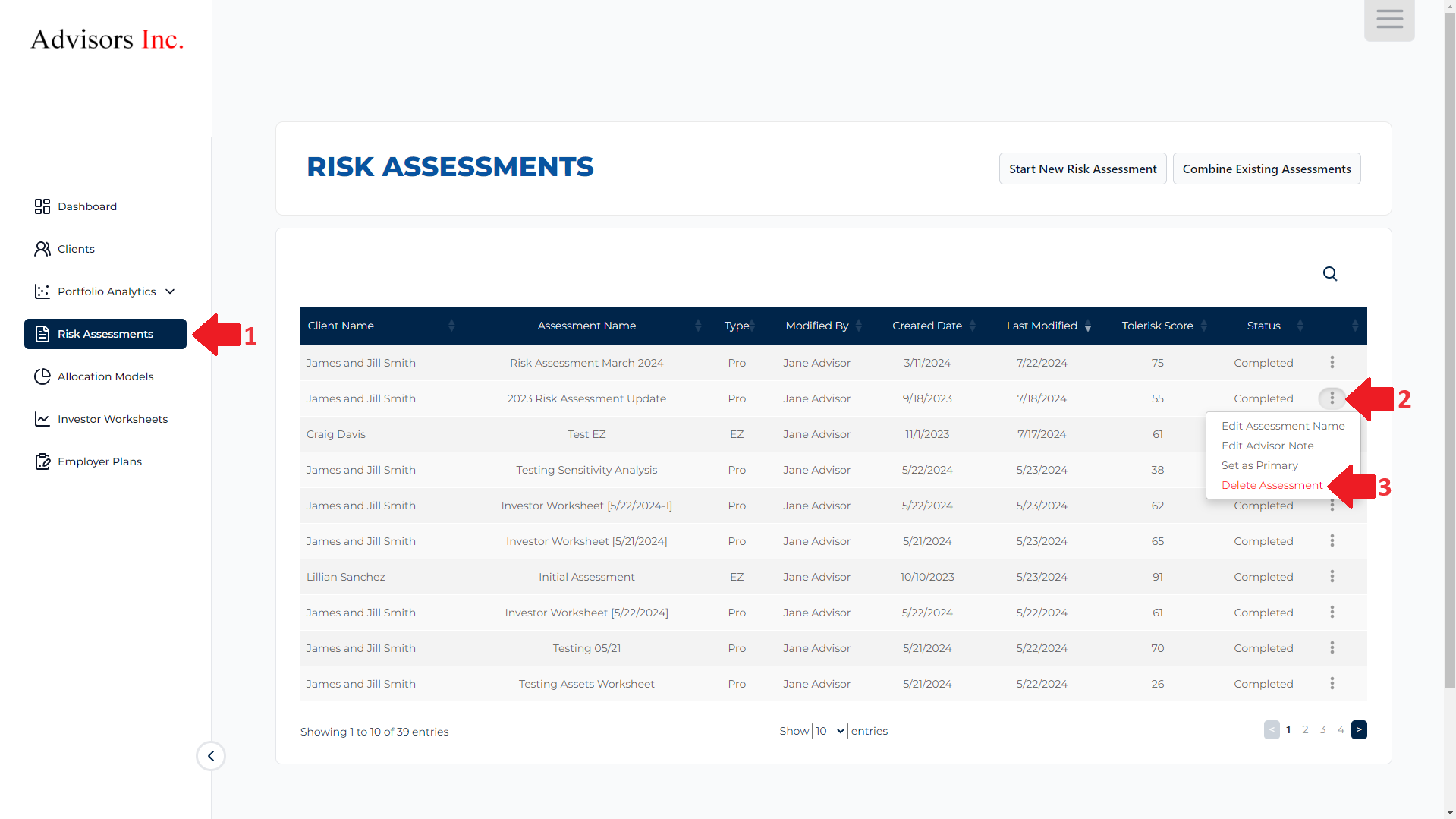Image resolution: width=1456 pixels, height=819 pixels.
Task: Click the search magnifier icon above table
Action: coord(1329,273)
